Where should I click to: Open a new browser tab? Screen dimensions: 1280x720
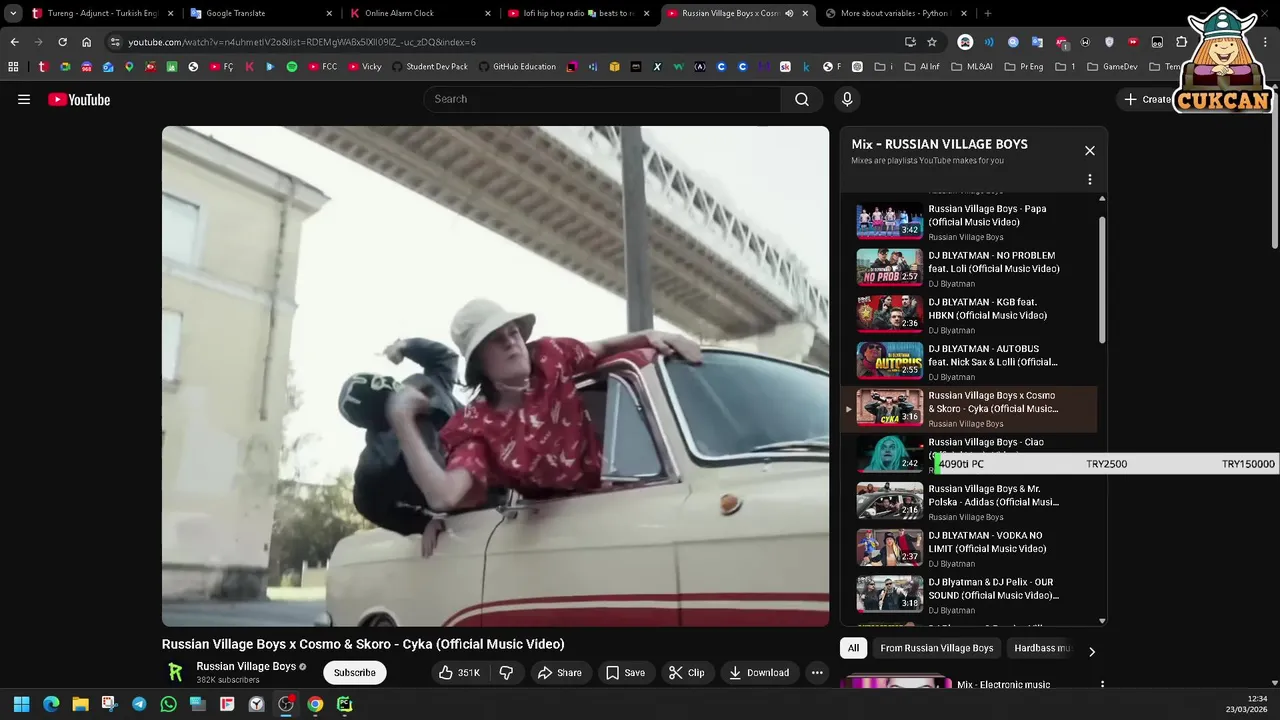(988, 13)
